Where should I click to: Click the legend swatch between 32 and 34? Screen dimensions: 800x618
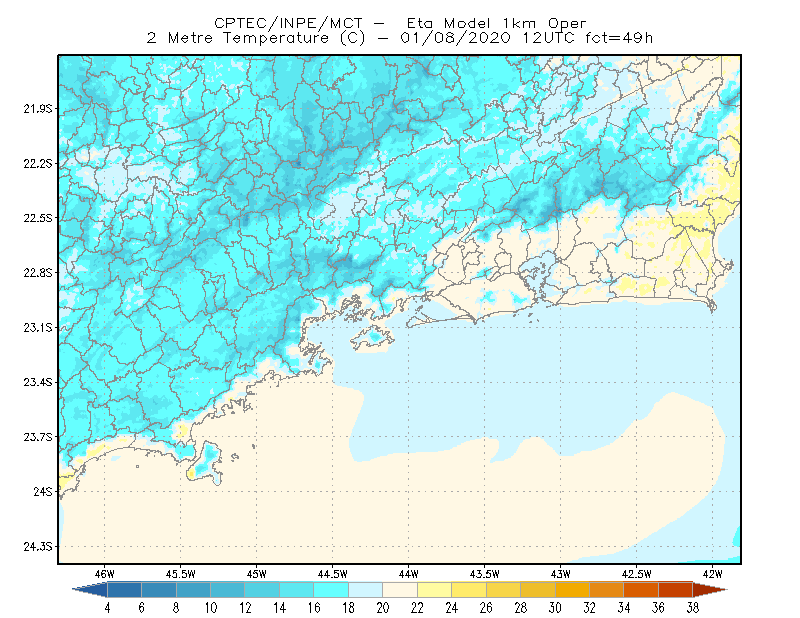607,590
